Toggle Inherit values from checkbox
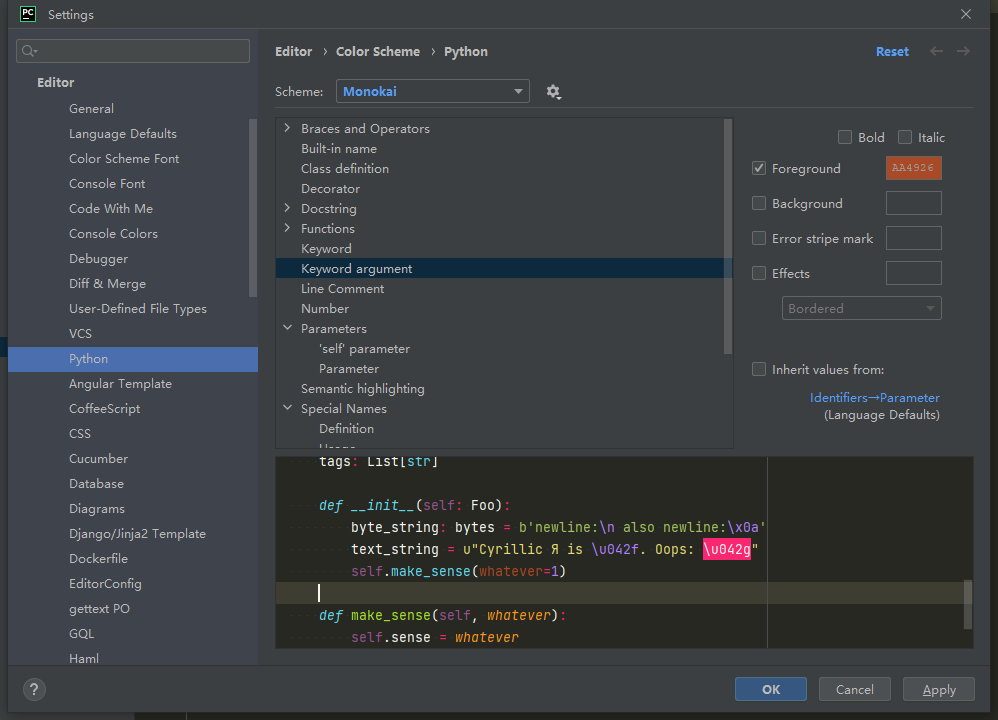Screen dimensions: 998x720 coord(759,369)
